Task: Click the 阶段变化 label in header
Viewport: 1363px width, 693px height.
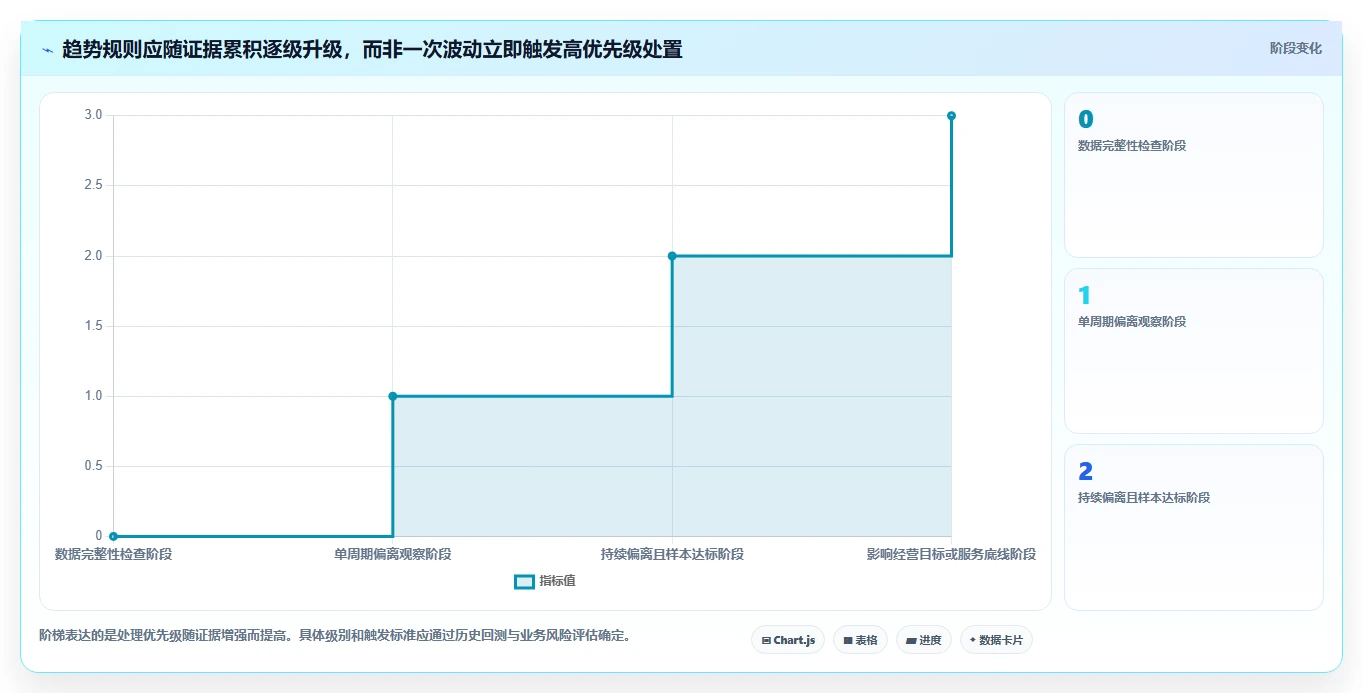Action: [x=1296, y=48]
